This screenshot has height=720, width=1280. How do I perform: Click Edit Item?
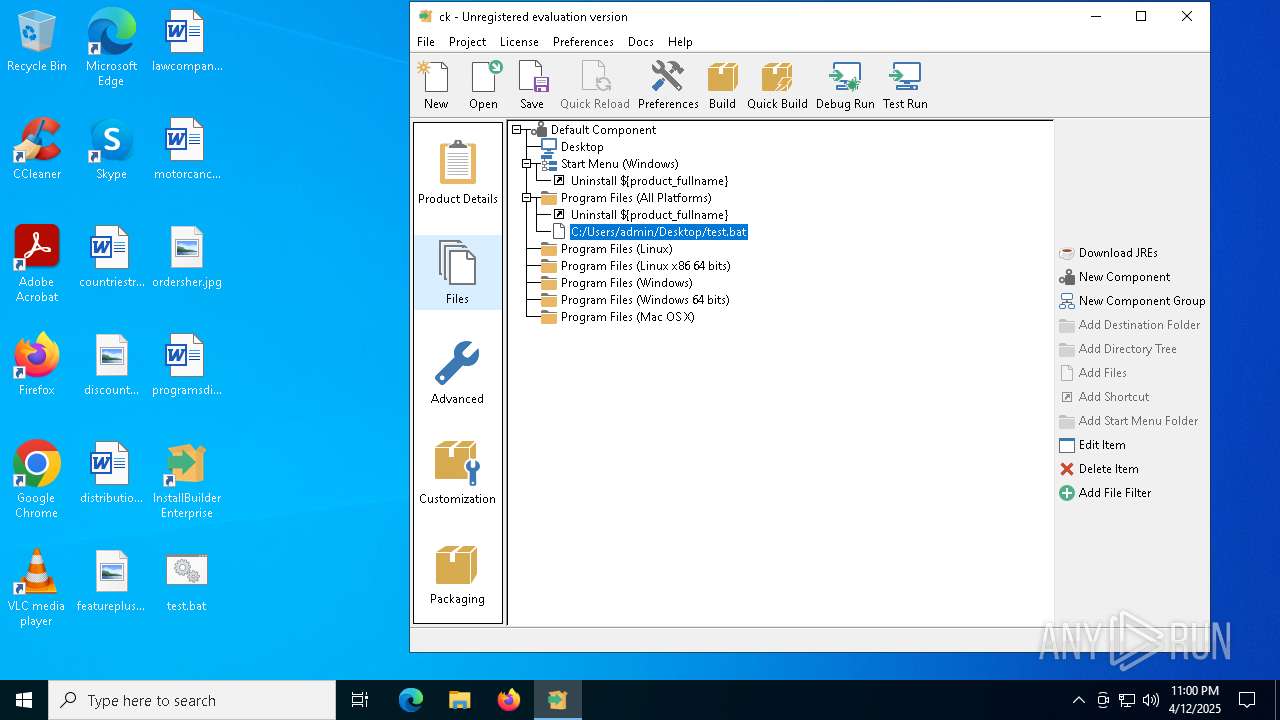[1092, 445]
